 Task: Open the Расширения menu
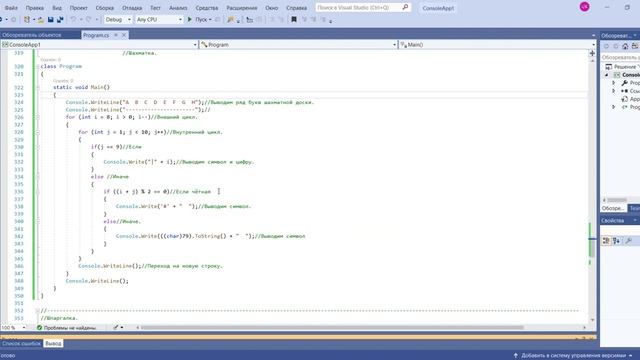click(242, 8)
